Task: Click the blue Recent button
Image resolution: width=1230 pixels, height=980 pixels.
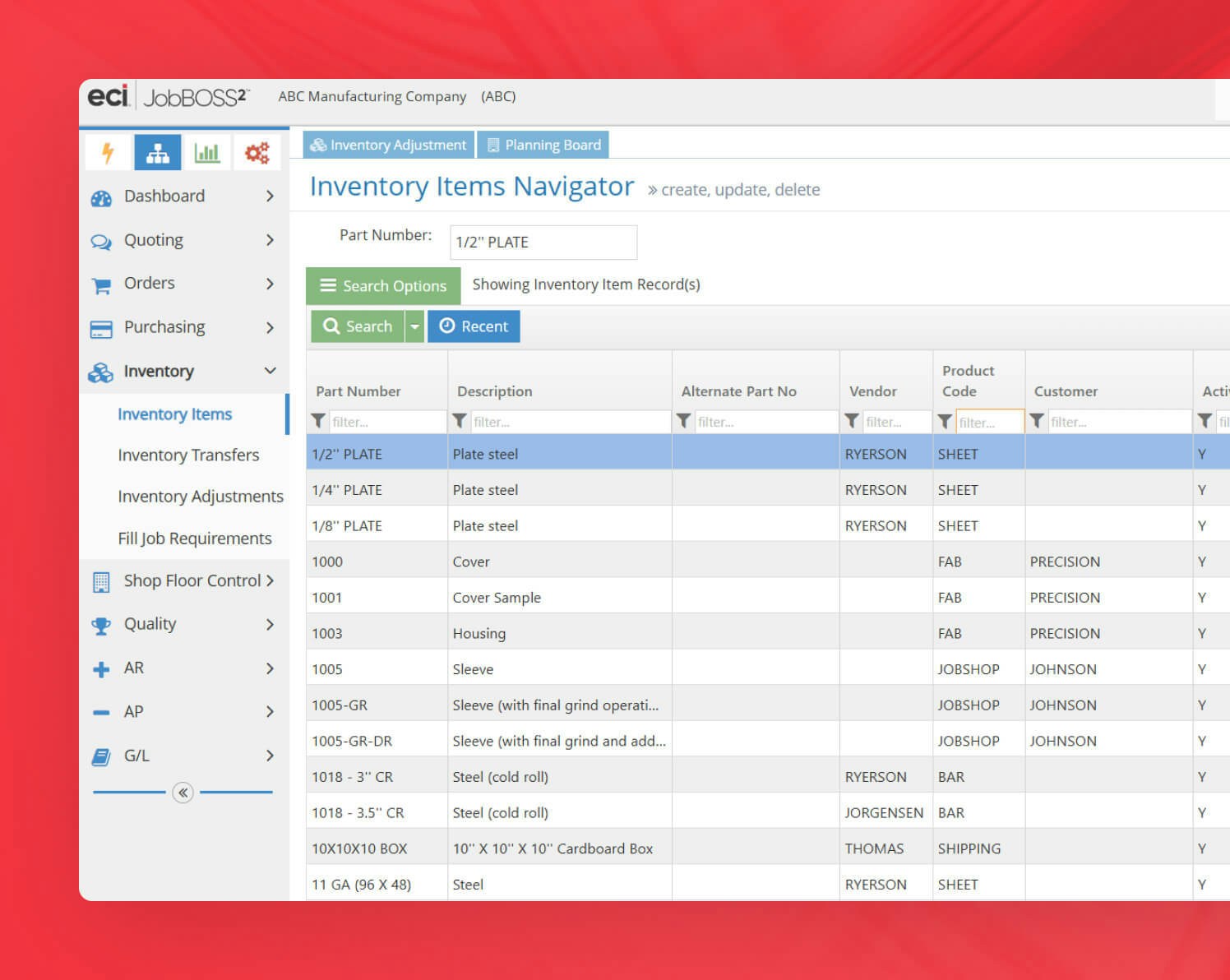Action: [474, 326]
